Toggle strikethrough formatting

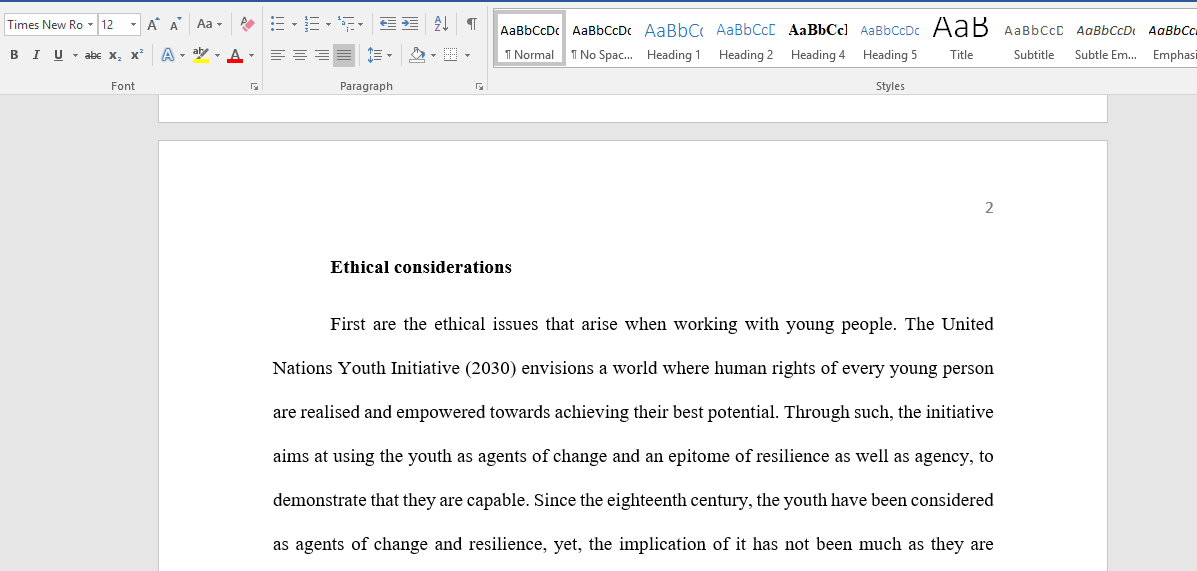coord(93,55)
